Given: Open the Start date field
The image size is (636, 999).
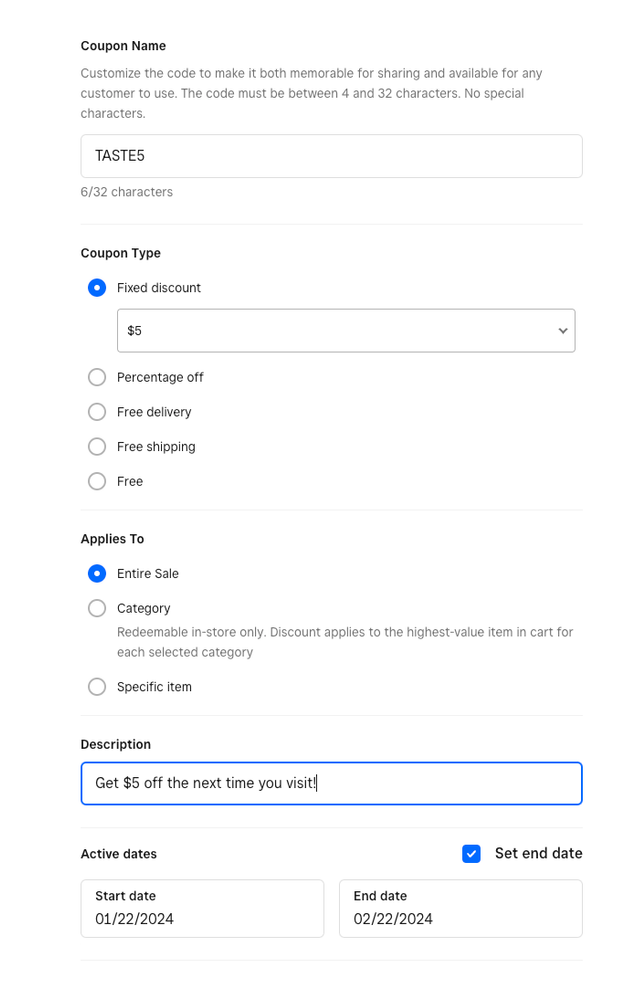Looking at the screenshot, I should click(202, 908).
